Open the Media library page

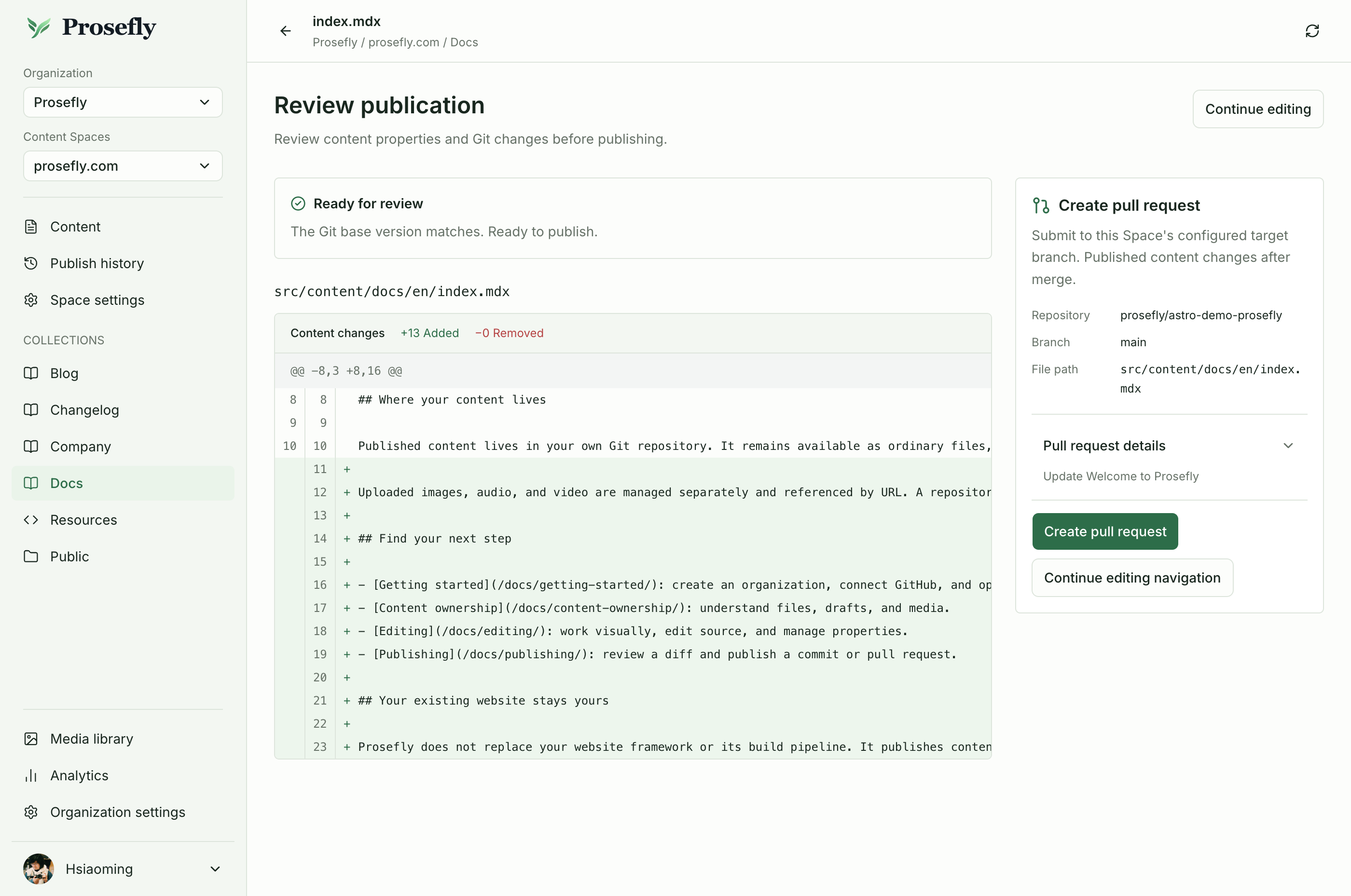click(123, 739)
